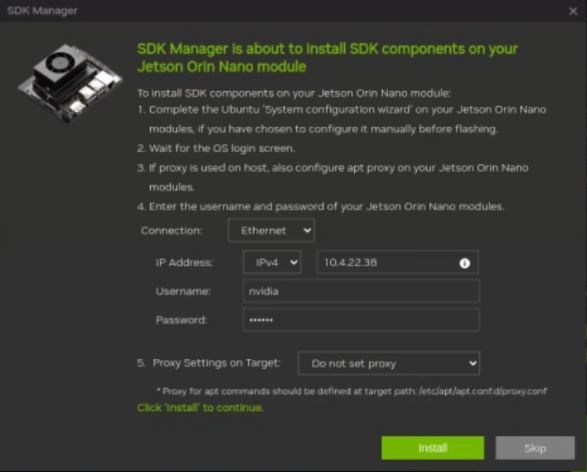587x472 pixels.
Task: Click the green dialog heading about installing SDK components
Action: [328, 58]
